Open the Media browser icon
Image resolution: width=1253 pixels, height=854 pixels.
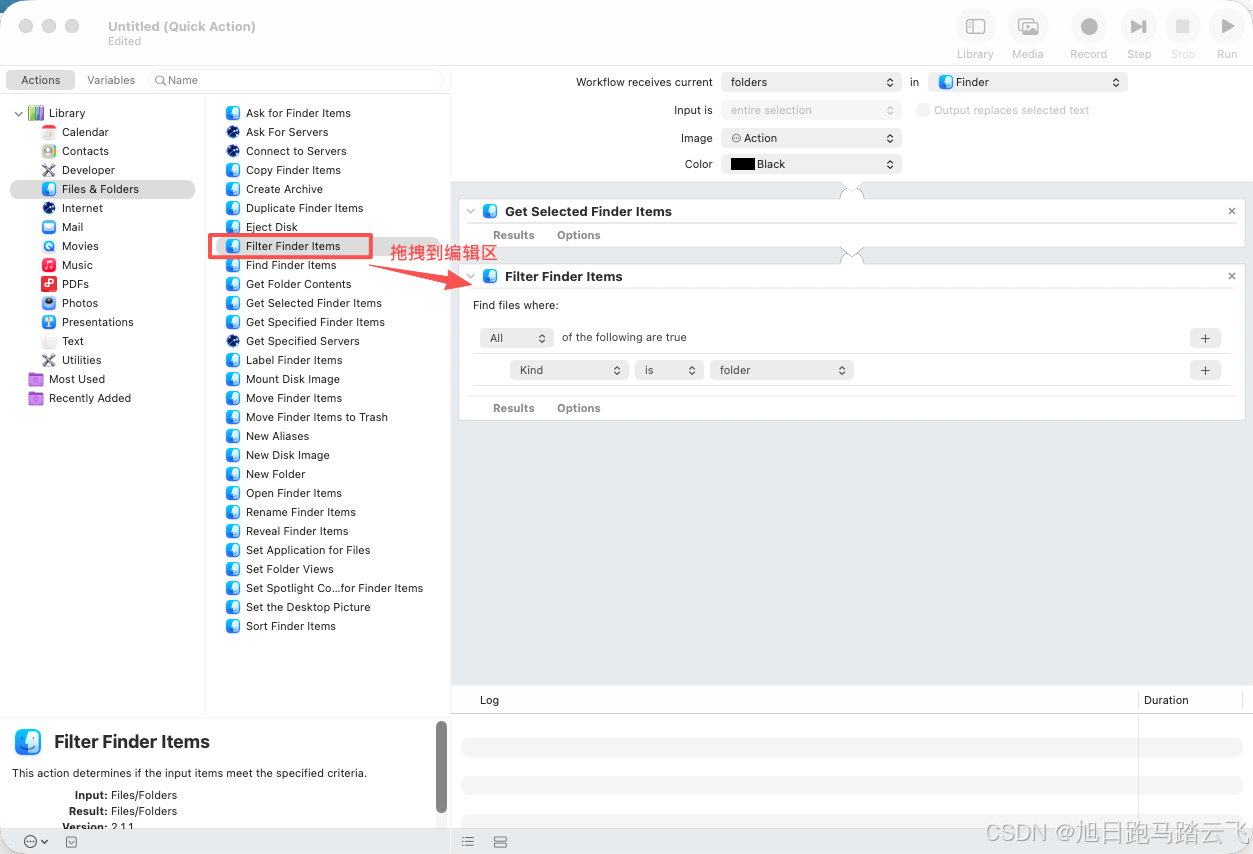[x=1027, y=27]
